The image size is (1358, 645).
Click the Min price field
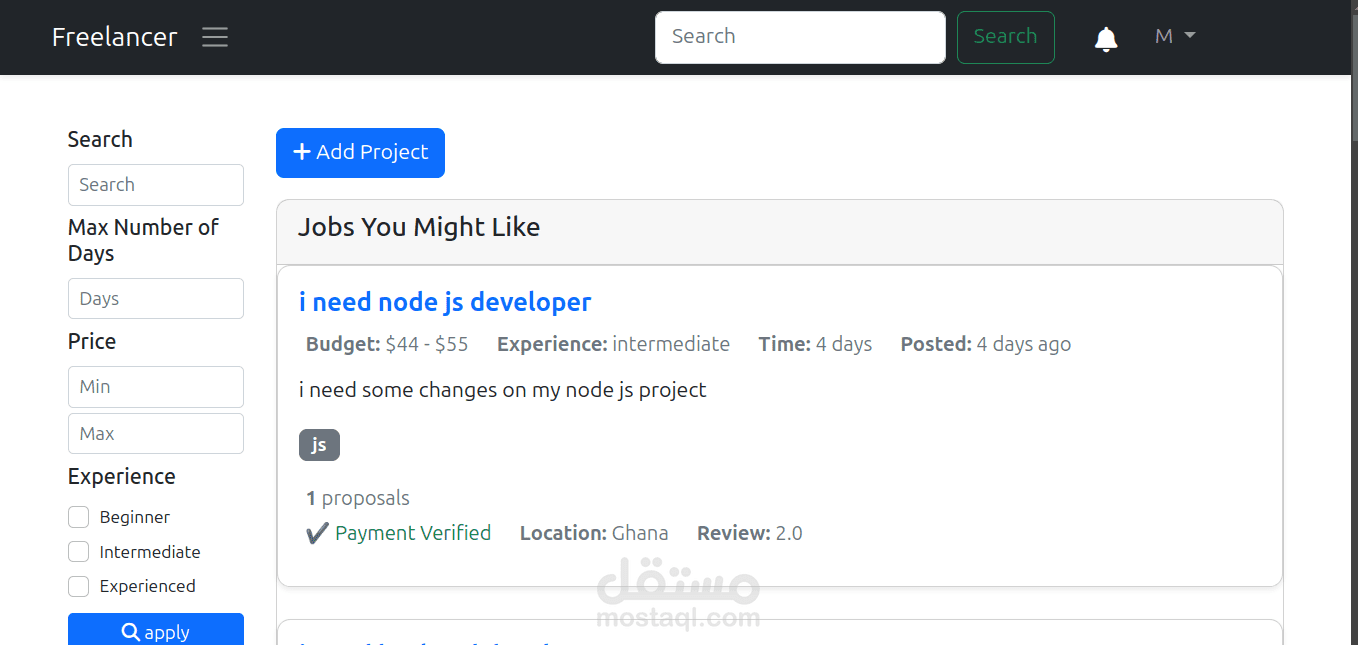(156, 387)
